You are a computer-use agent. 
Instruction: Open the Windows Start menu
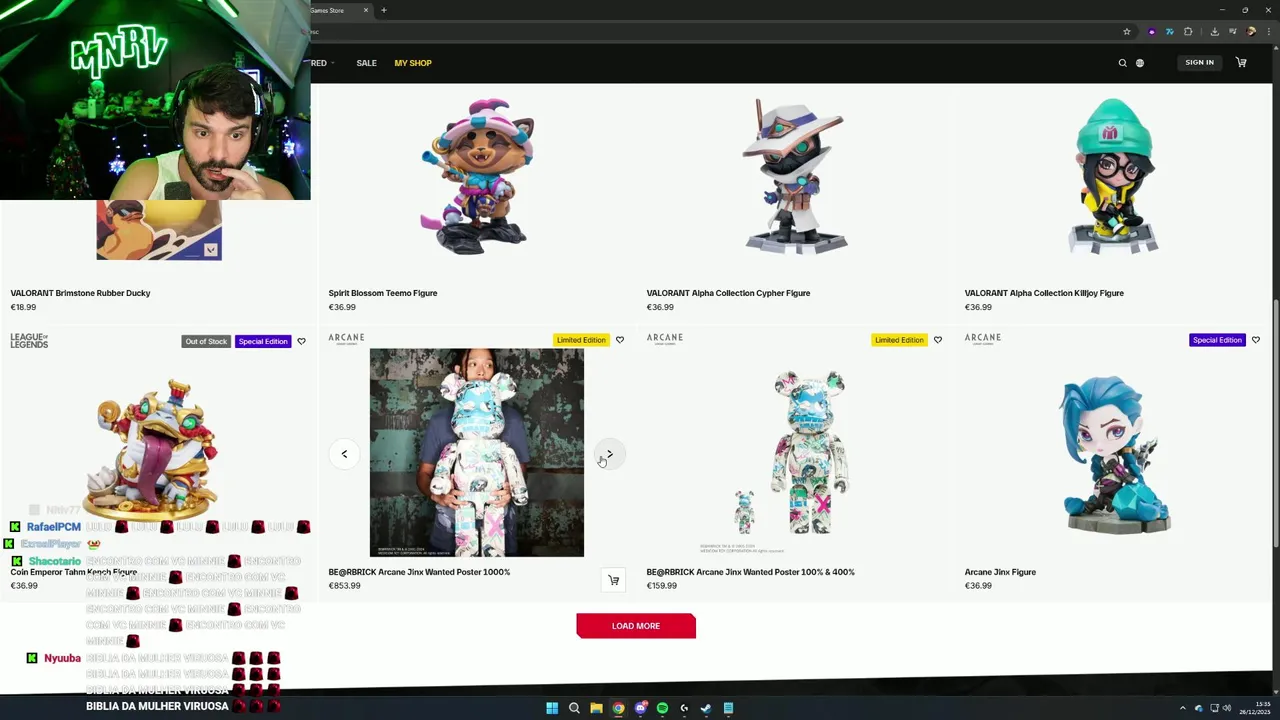coord(552,708)
